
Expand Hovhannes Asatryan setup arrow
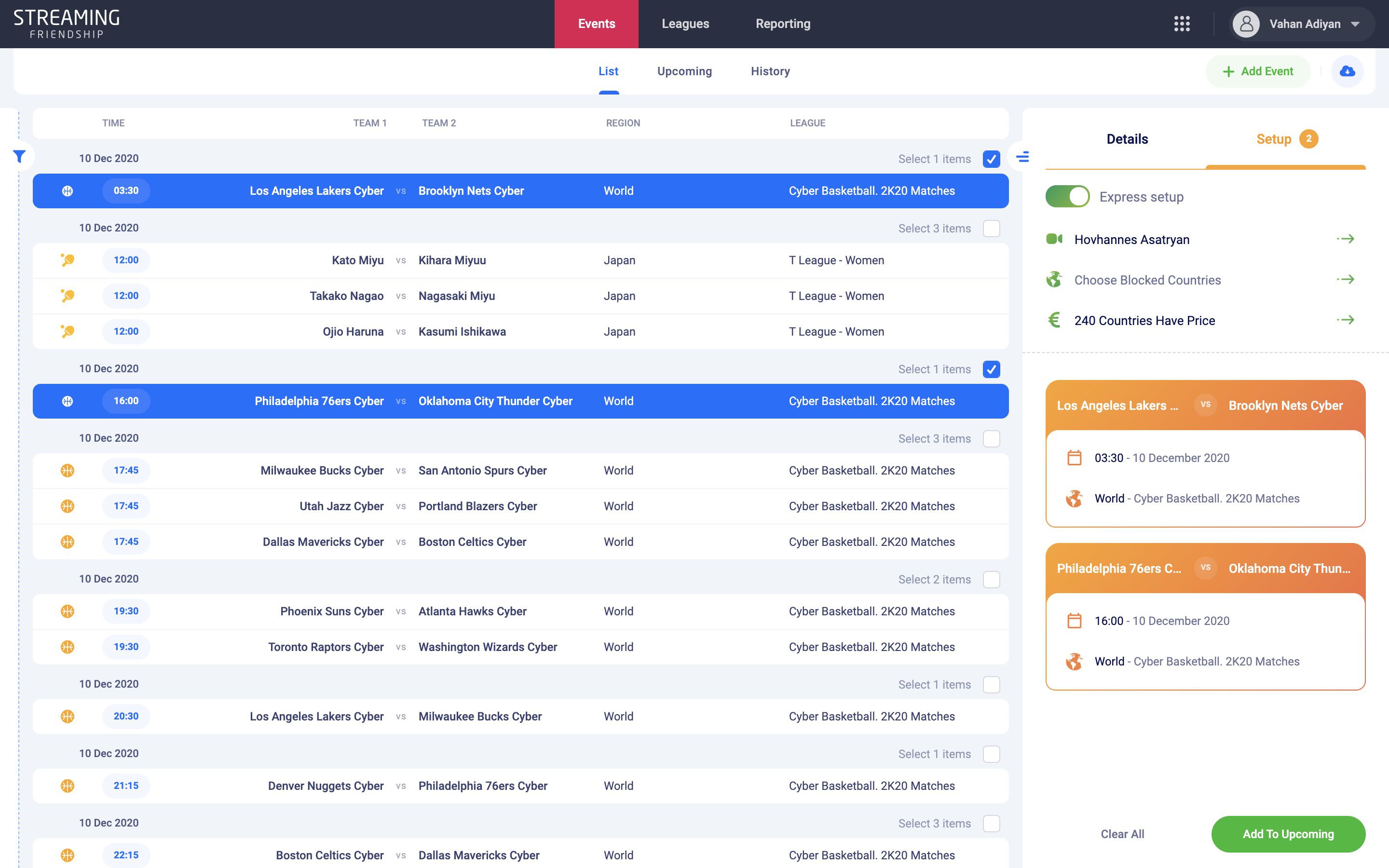[1346, 239]
